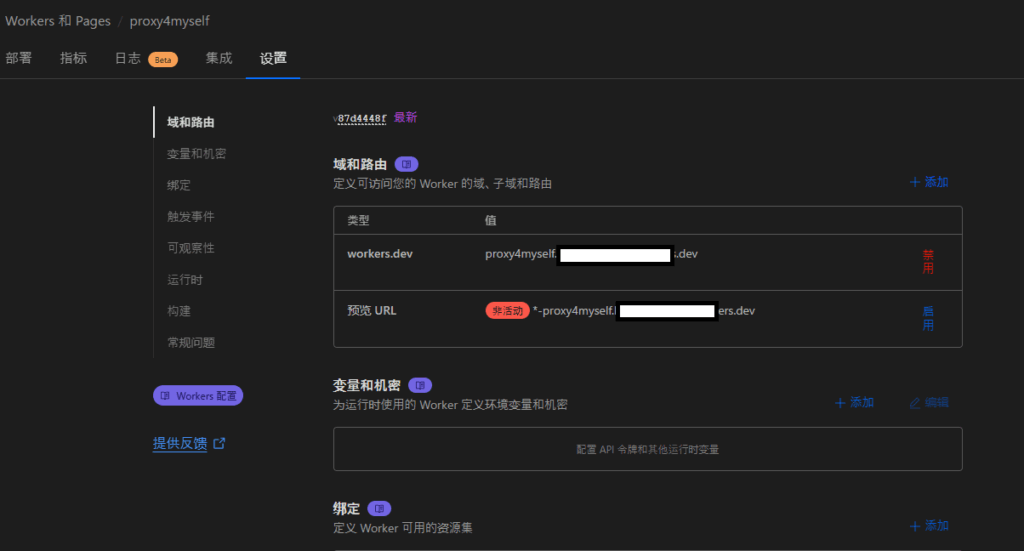Select 可观察性 in the settings sidebar
The width and height of the screenshot is (1024, 551).
point(191,248)
